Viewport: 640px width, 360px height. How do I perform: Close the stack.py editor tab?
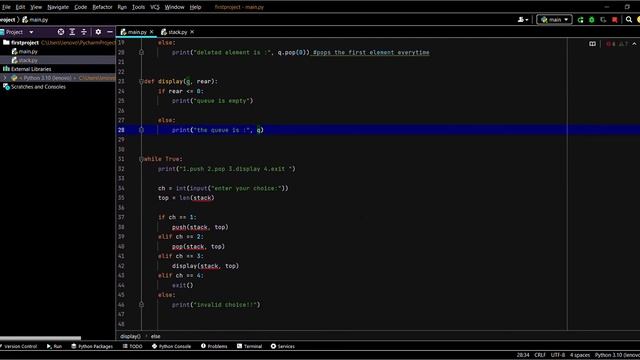(192, 32)
